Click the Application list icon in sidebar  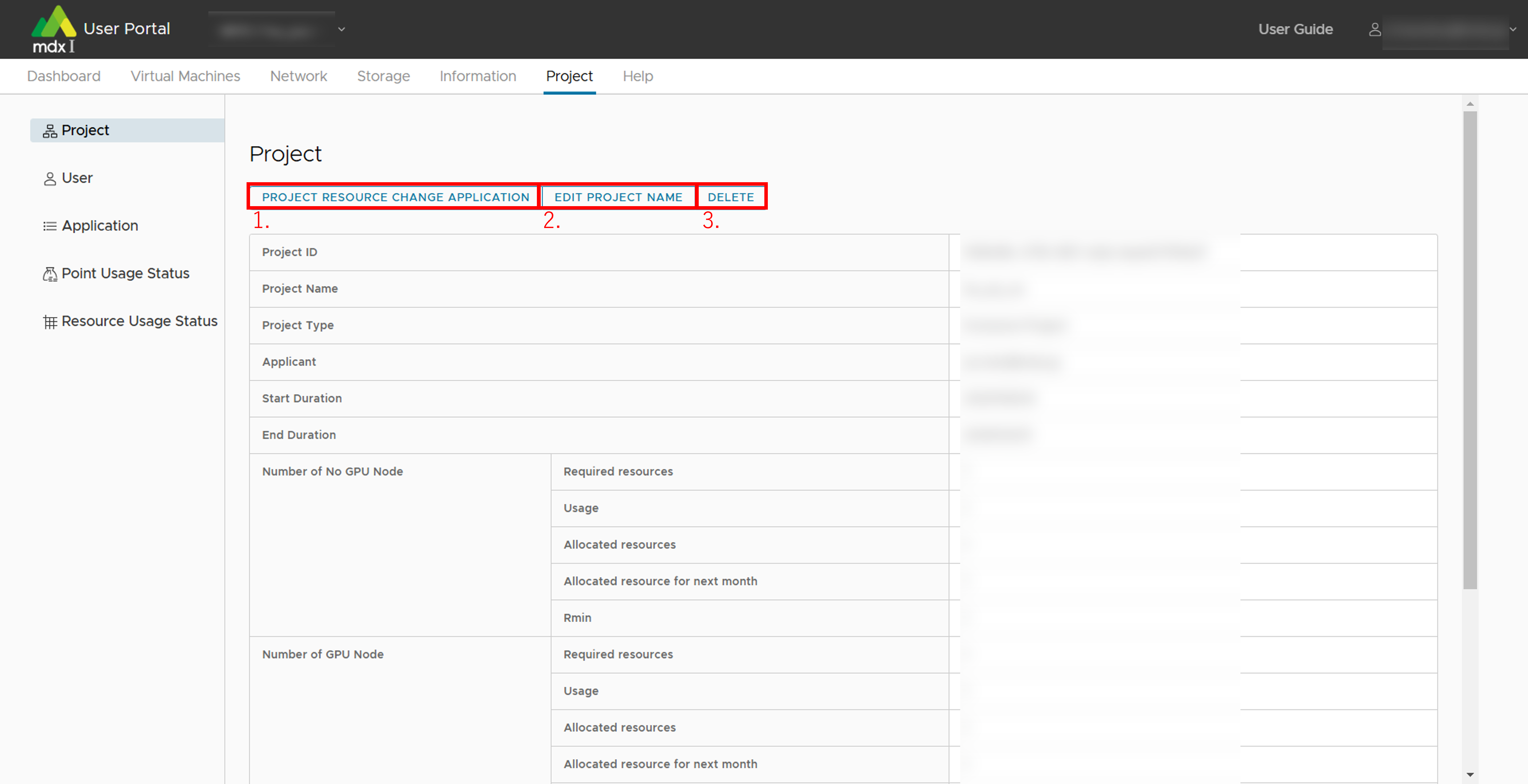click(x=50, y=226)
